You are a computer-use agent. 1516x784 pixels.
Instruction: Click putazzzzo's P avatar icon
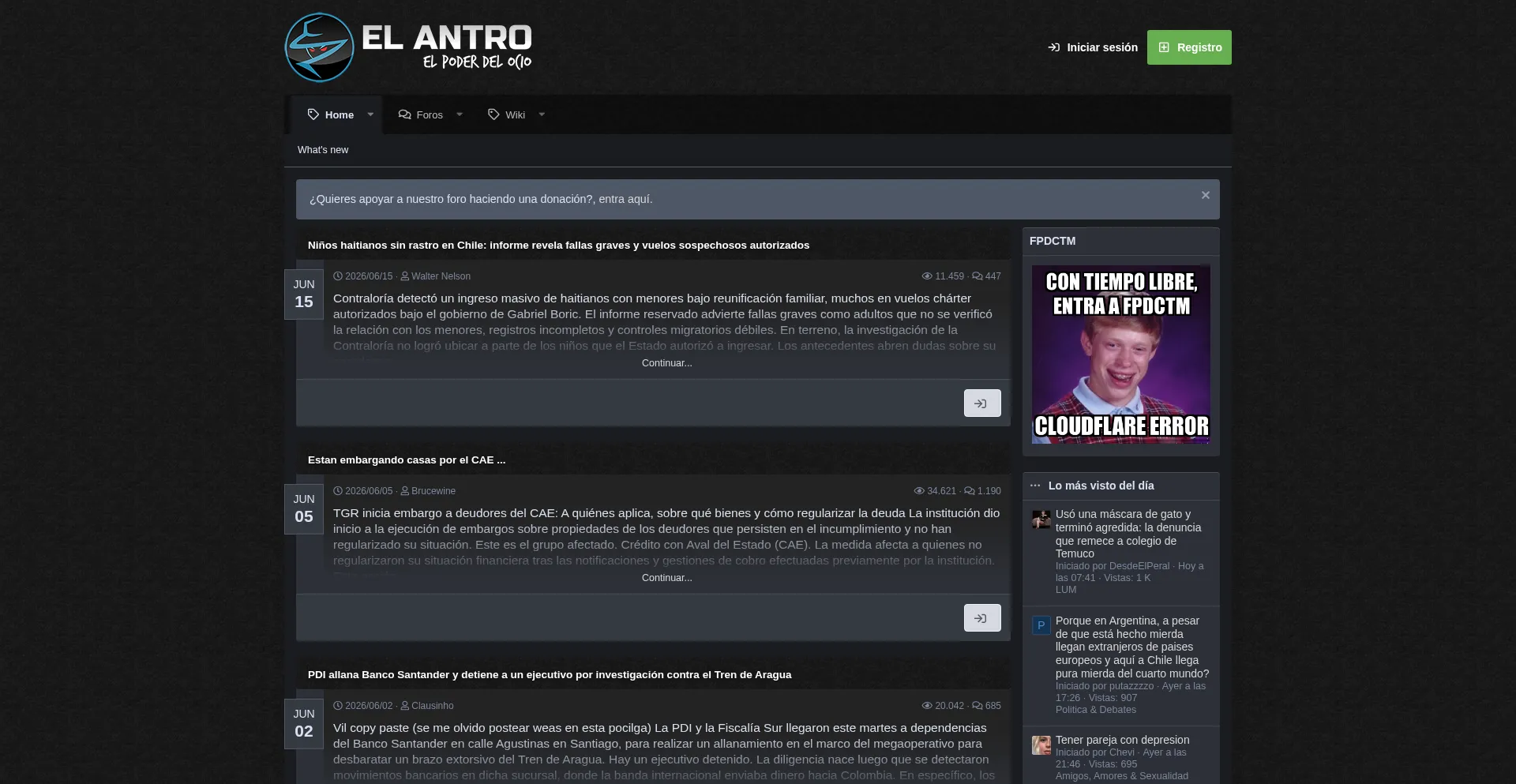pos(1041,625)
